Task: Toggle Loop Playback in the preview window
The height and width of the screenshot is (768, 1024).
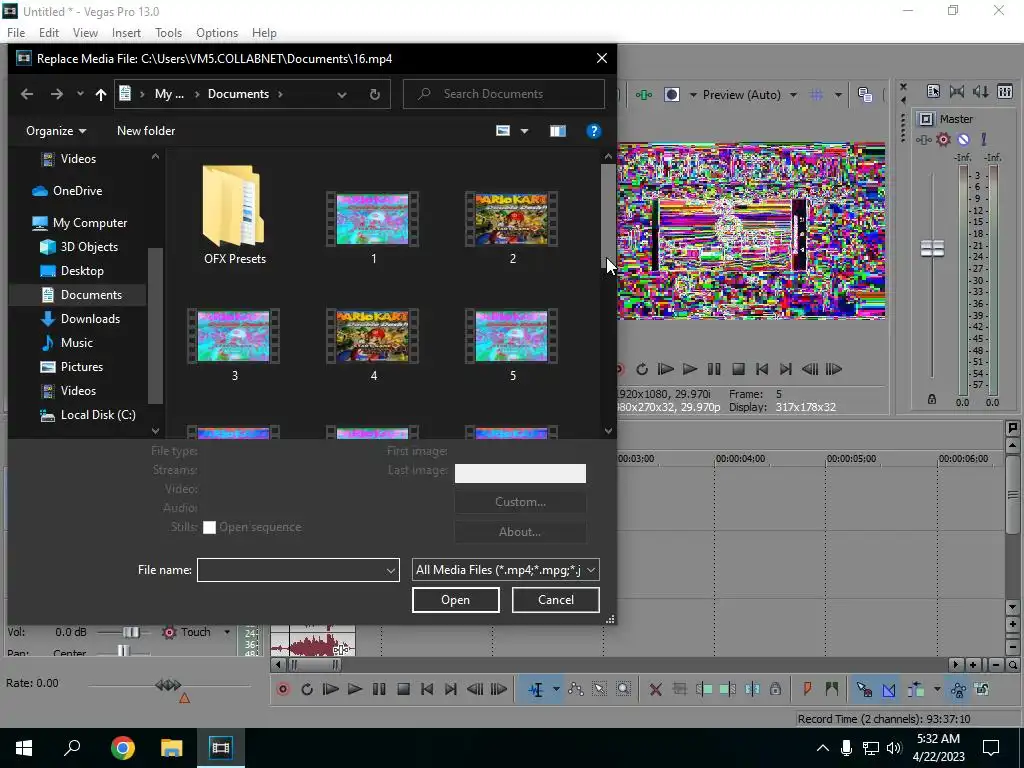Action: click(x=641, y=369)
